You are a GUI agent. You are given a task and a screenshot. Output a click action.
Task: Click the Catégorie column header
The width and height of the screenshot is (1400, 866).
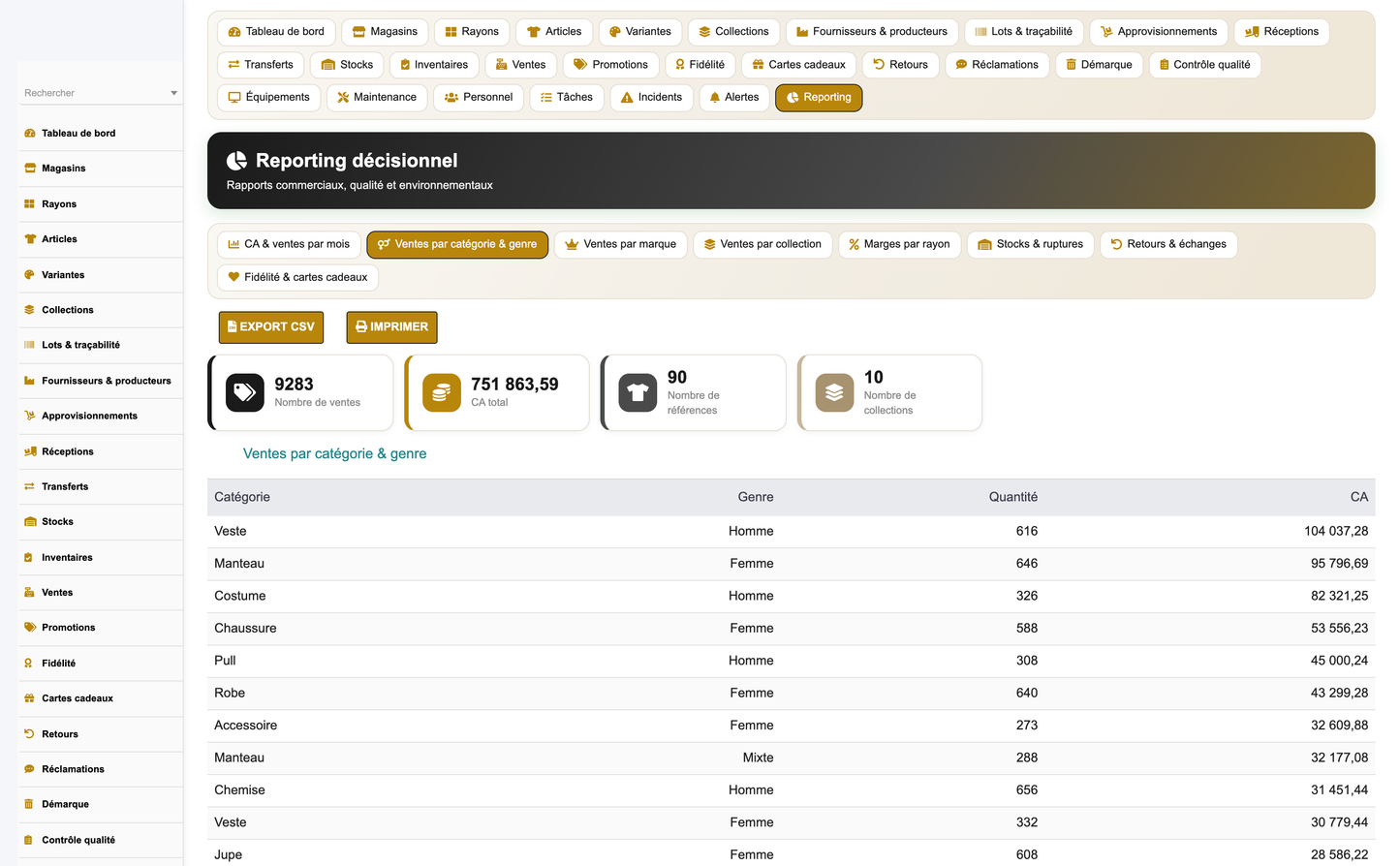pos(242,497)
